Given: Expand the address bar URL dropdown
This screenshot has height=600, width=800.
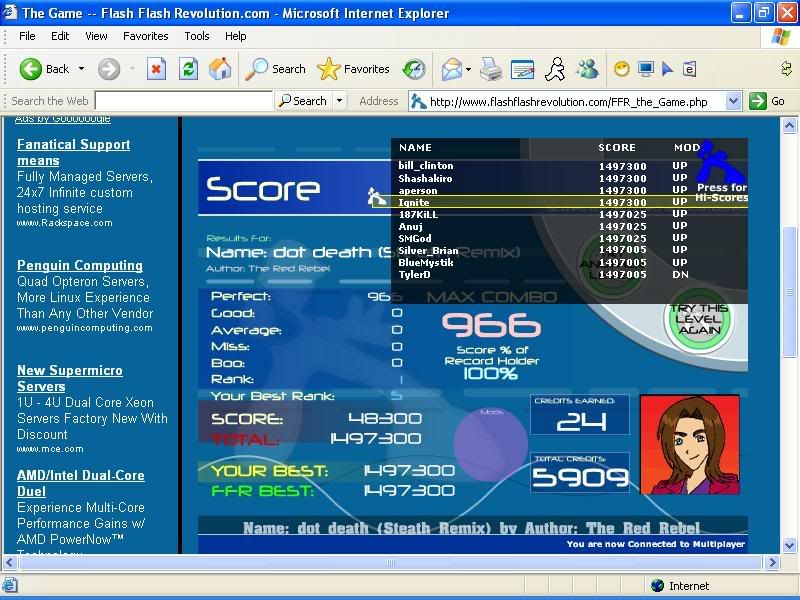Looking at the screenshot, I should pos(733,101).
